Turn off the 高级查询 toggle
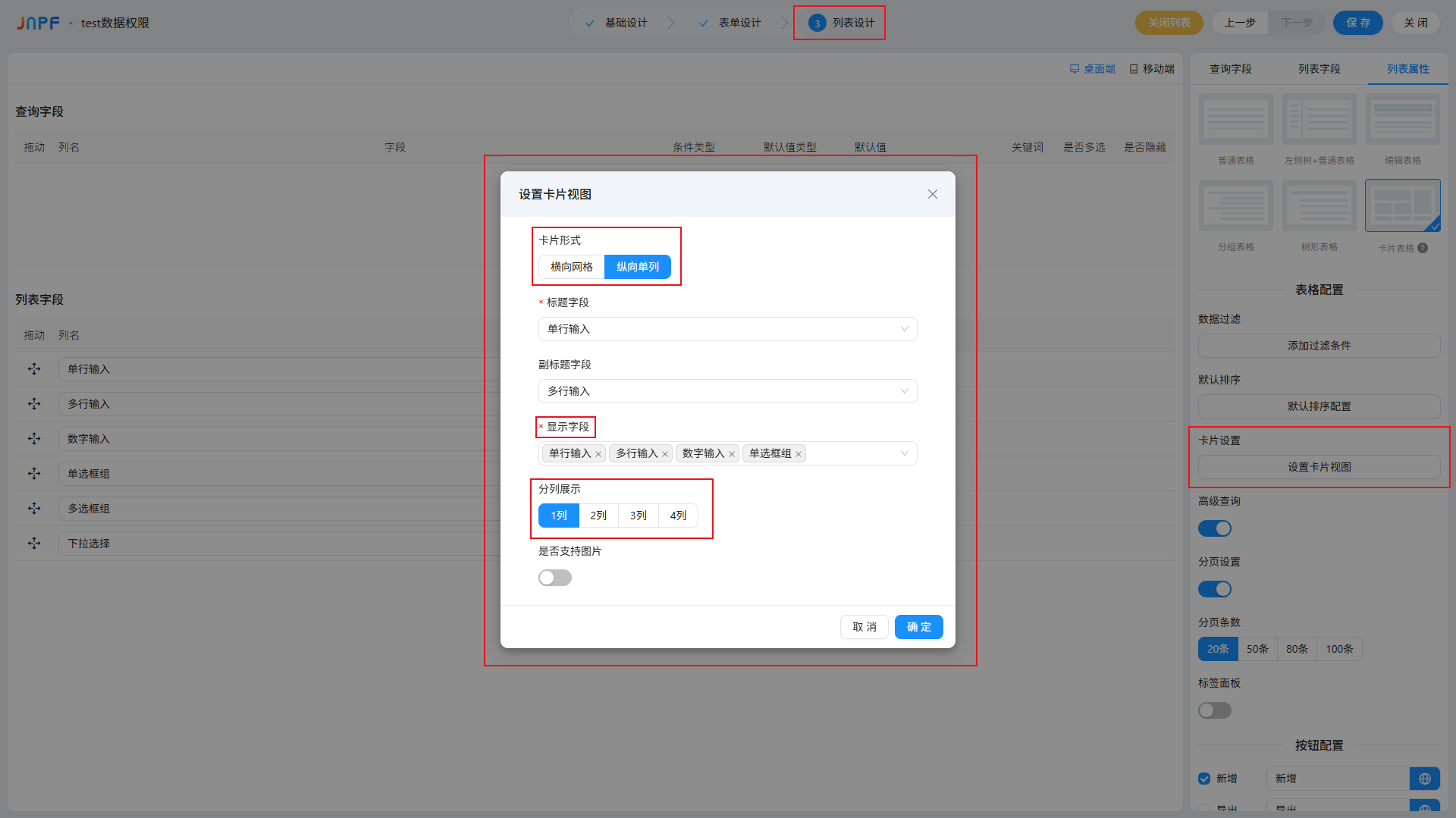Viewport: 1456px width, 818px height. (1214, 528)
